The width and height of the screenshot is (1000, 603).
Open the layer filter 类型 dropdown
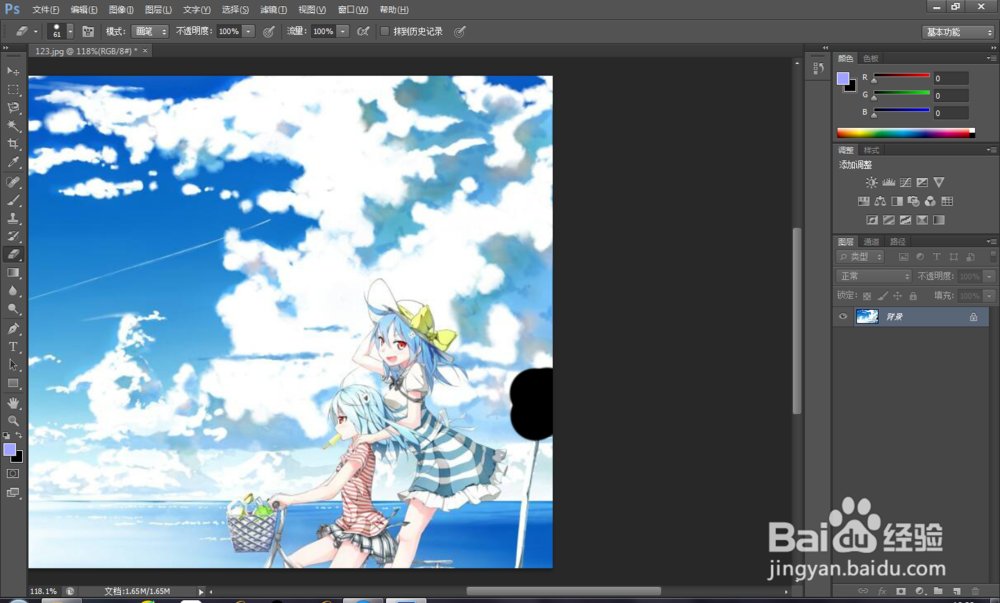[x=860, y=257]
